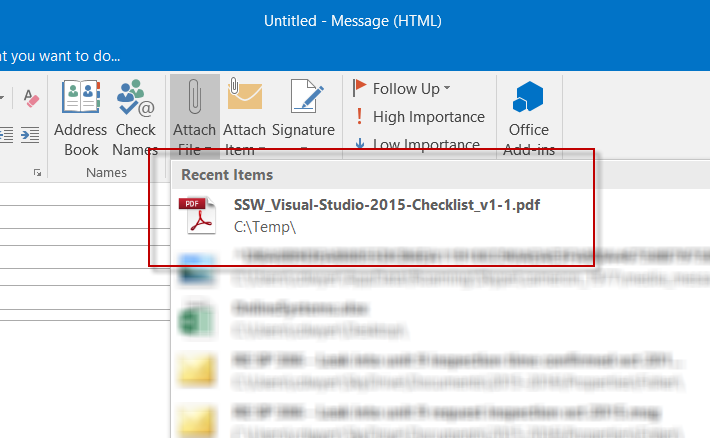Image resolution: width=710 pixels, height=438 pixels.
Task: Click the Attach Item envelope icon
Action: coord(244,98)
